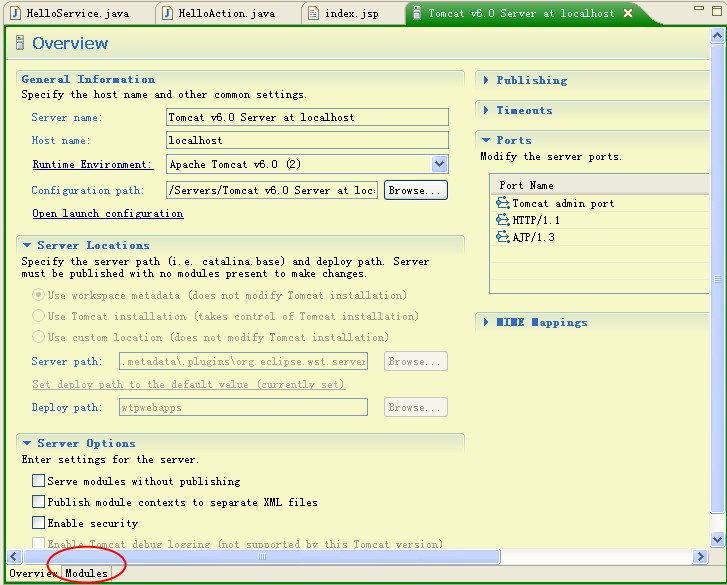Click the server icon on the Tomcat tab
The height and width of the screenshot is (585, 727).
point(417,13)
